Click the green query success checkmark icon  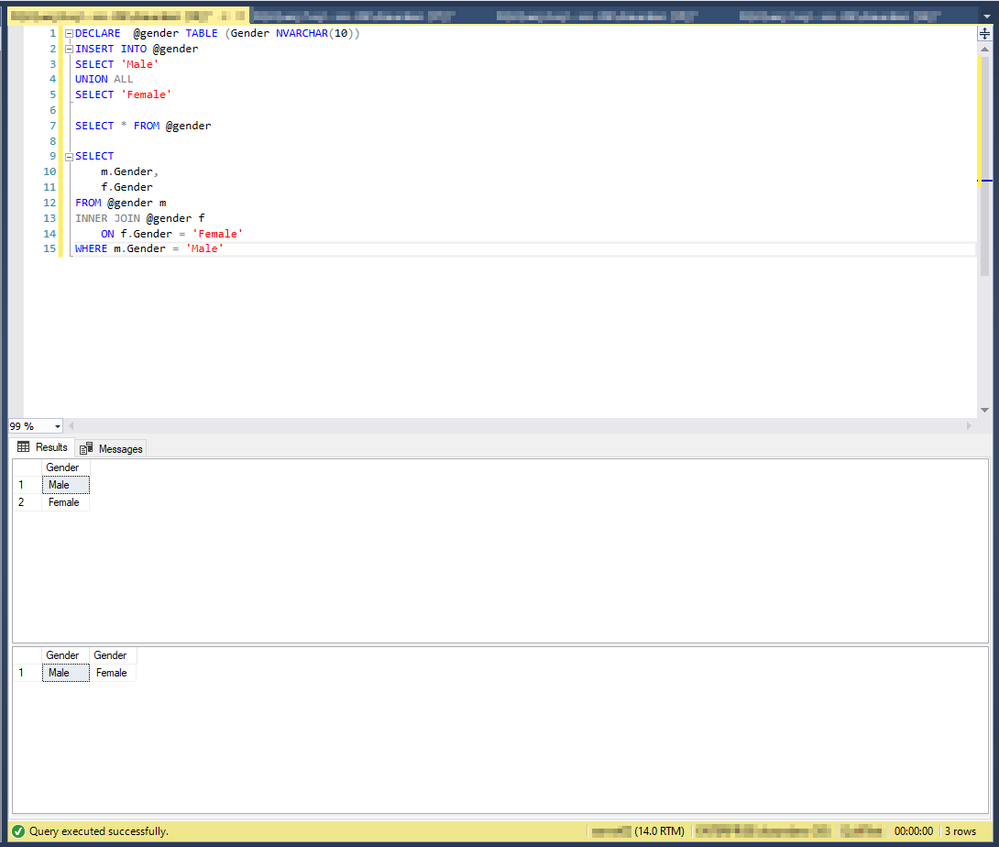pos(18,831)
